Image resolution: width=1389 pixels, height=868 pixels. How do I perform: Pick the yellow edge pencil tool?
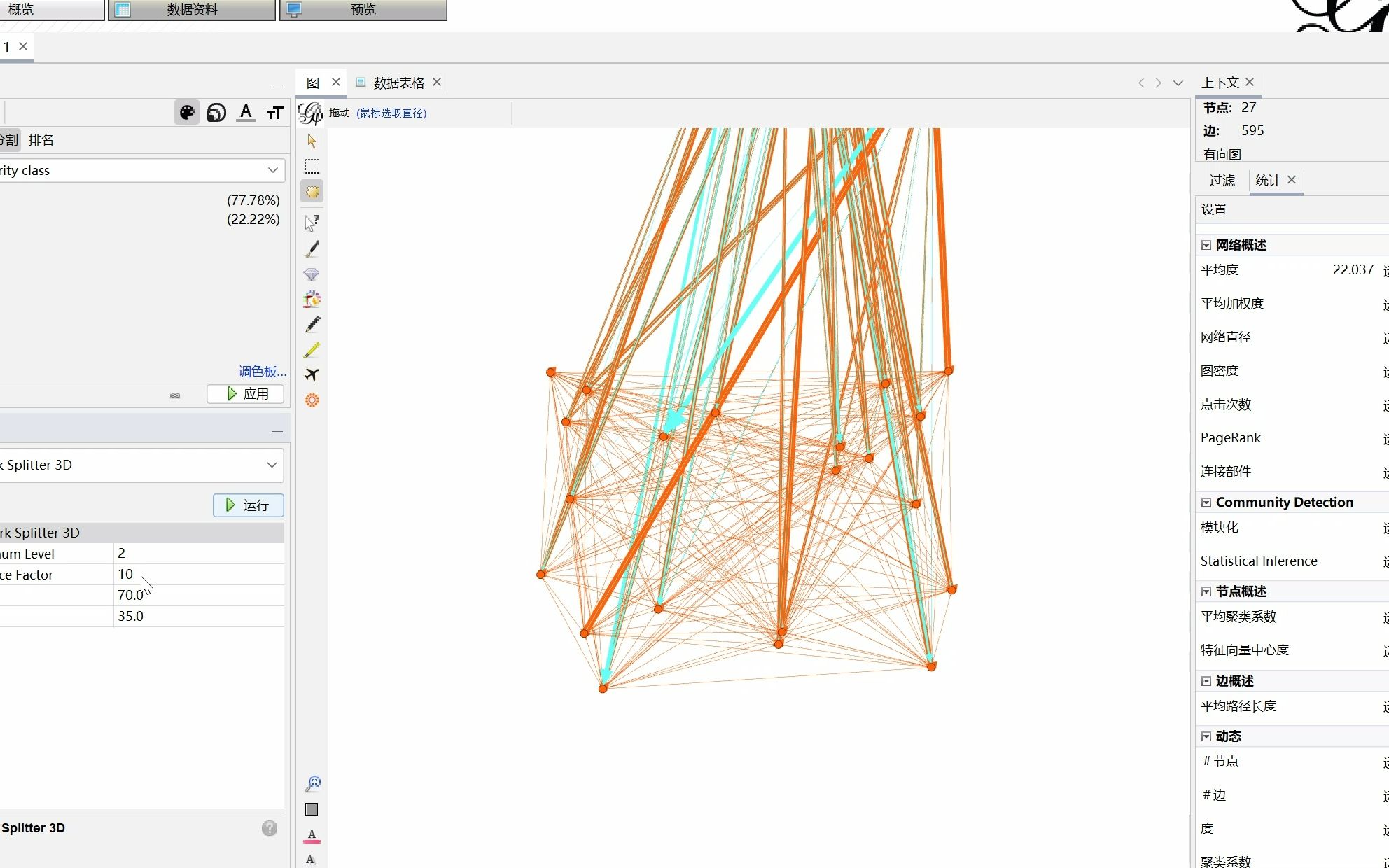point(312,349)
